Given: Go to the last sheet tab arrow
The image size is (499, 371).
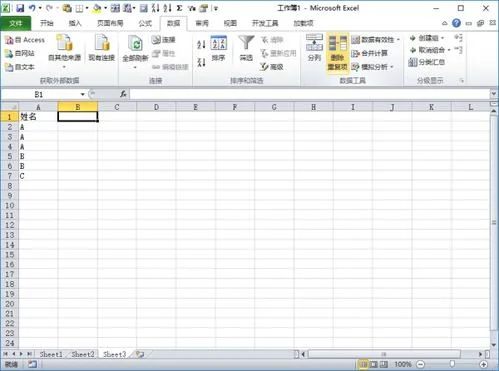Looking at the screenshot, I should [x=29, y=354].
